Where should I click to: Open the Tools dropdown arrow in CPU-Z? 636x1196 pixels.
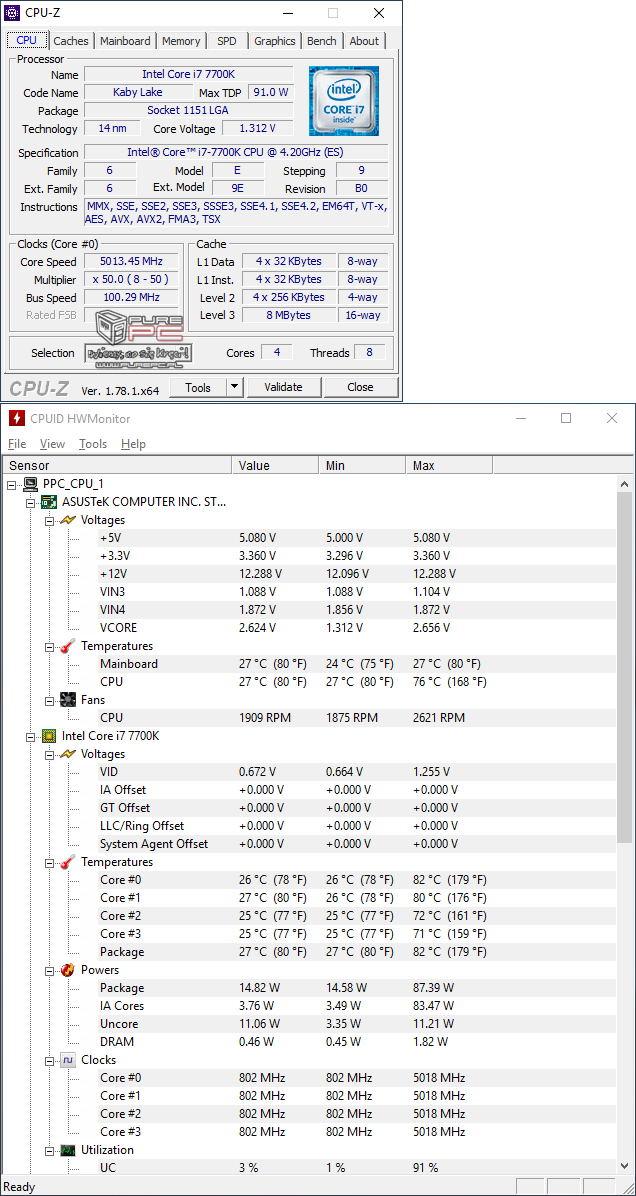234,387
